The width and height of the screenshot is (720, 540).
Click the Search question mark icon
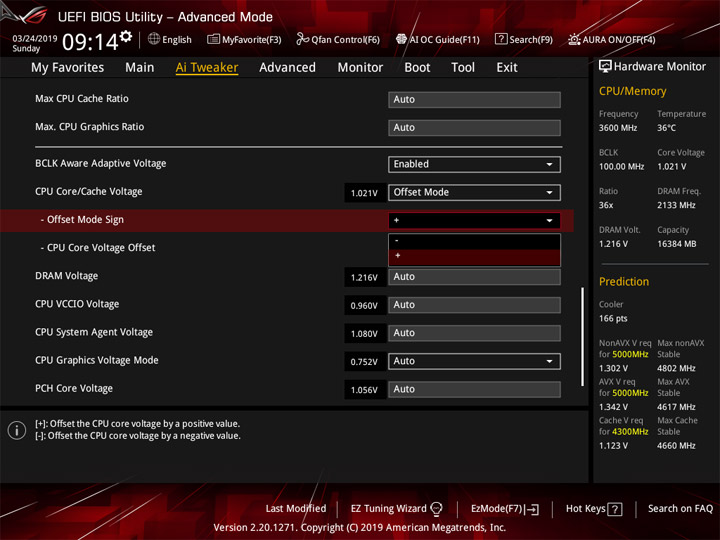click(x=501, y=39)
